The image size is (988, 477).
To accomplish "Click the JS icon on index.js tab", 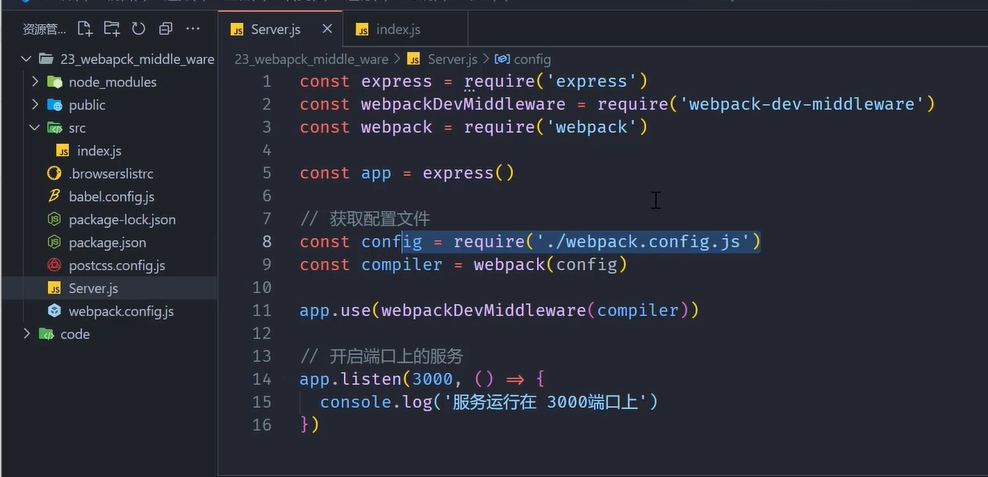I will click(362, 30).
